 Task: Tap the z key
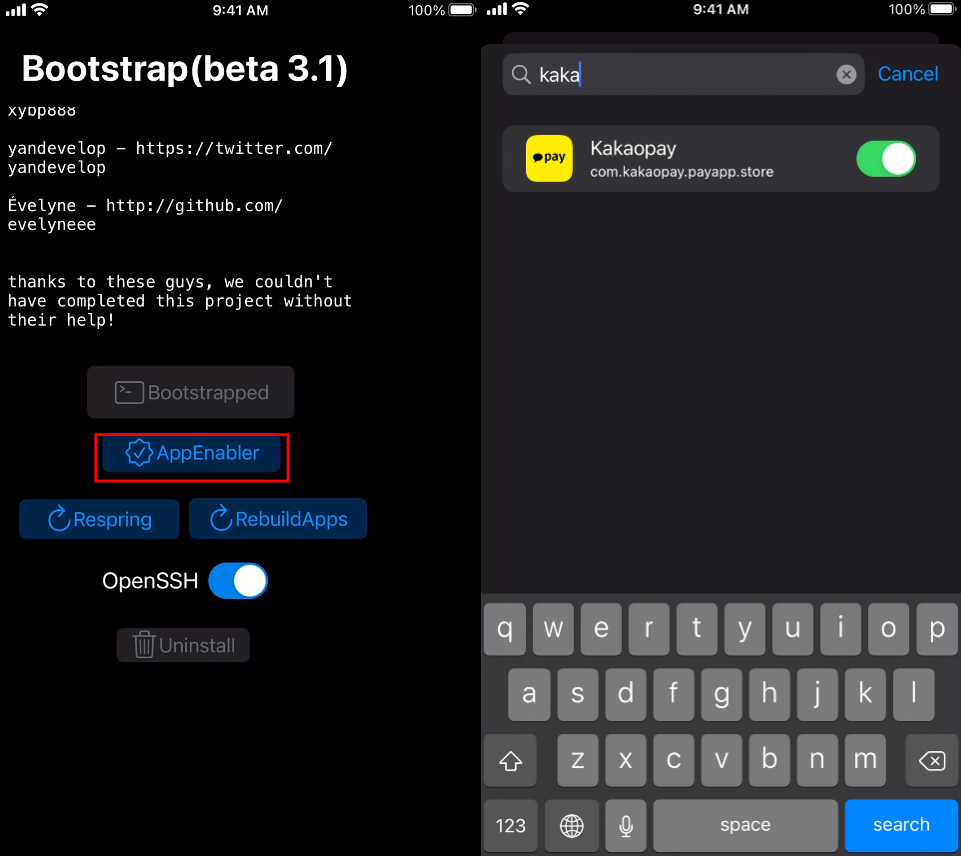(577, 760)
